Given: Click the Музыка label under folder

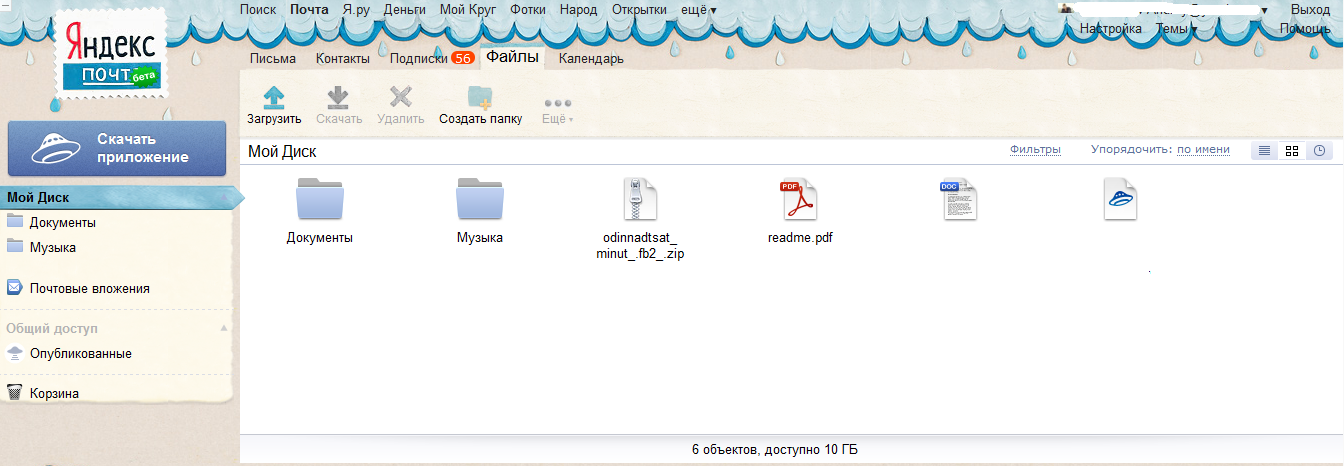Looking at the screenshot, I should tap(480, 238).
